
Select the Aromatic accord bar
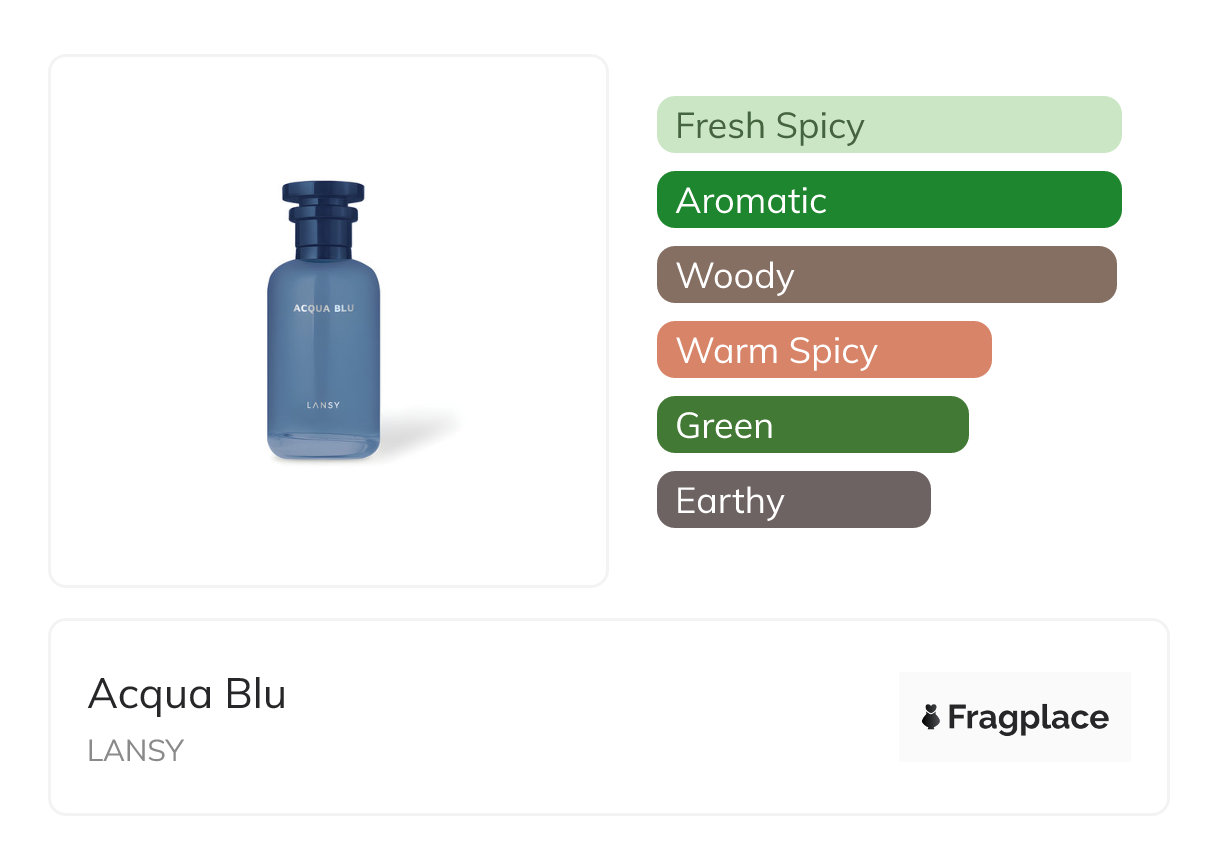888,200
